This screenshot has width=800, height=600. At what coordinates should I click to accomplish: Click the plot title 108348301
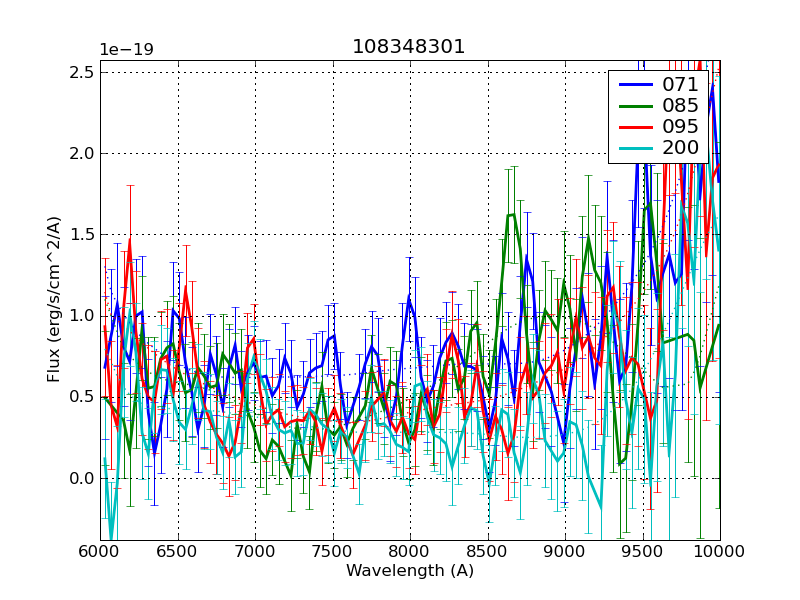(x=409, y=47)
